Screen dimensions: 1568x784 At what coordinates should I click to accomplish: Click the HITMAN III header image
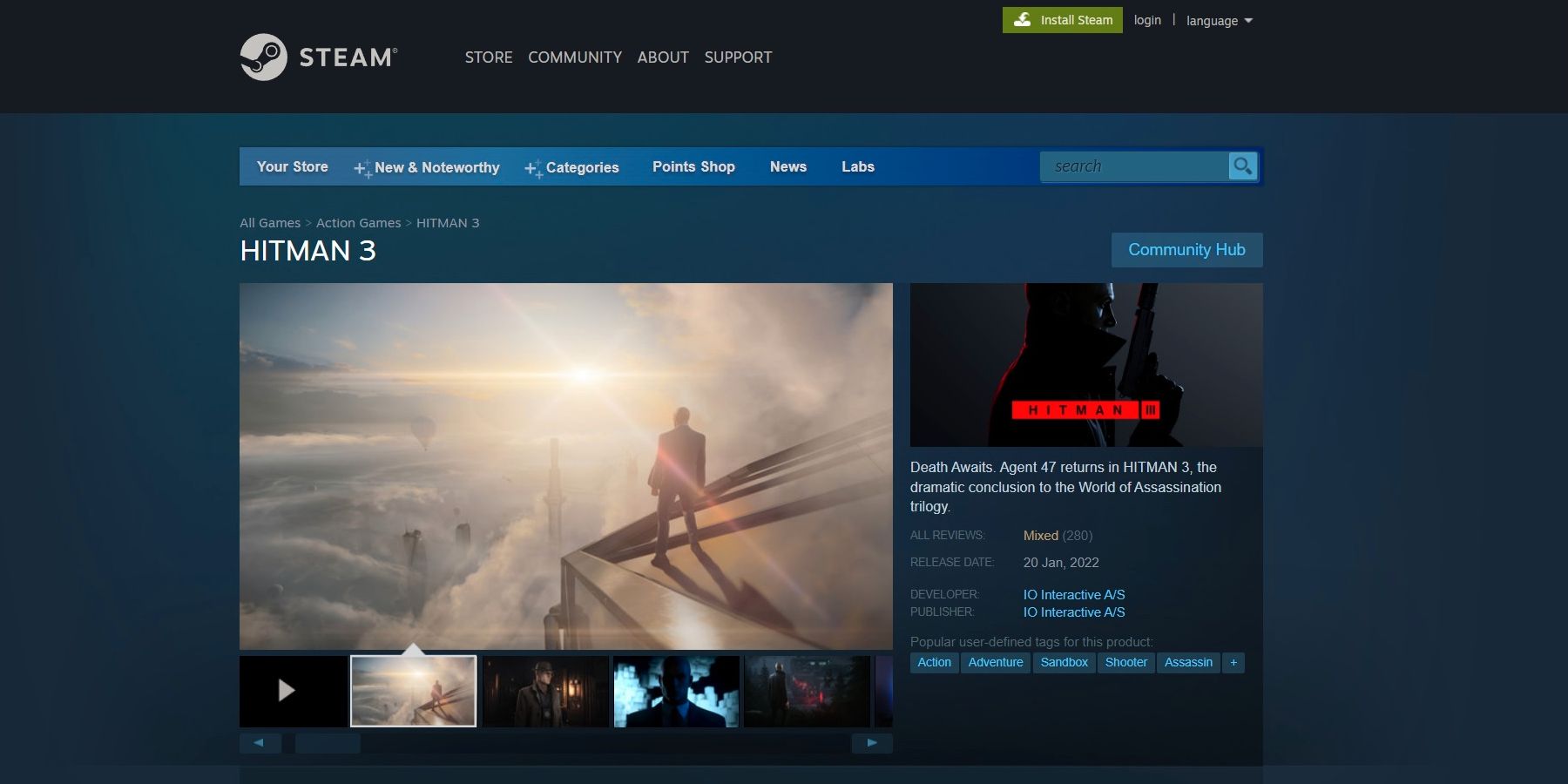click(x=1086, y=365)
